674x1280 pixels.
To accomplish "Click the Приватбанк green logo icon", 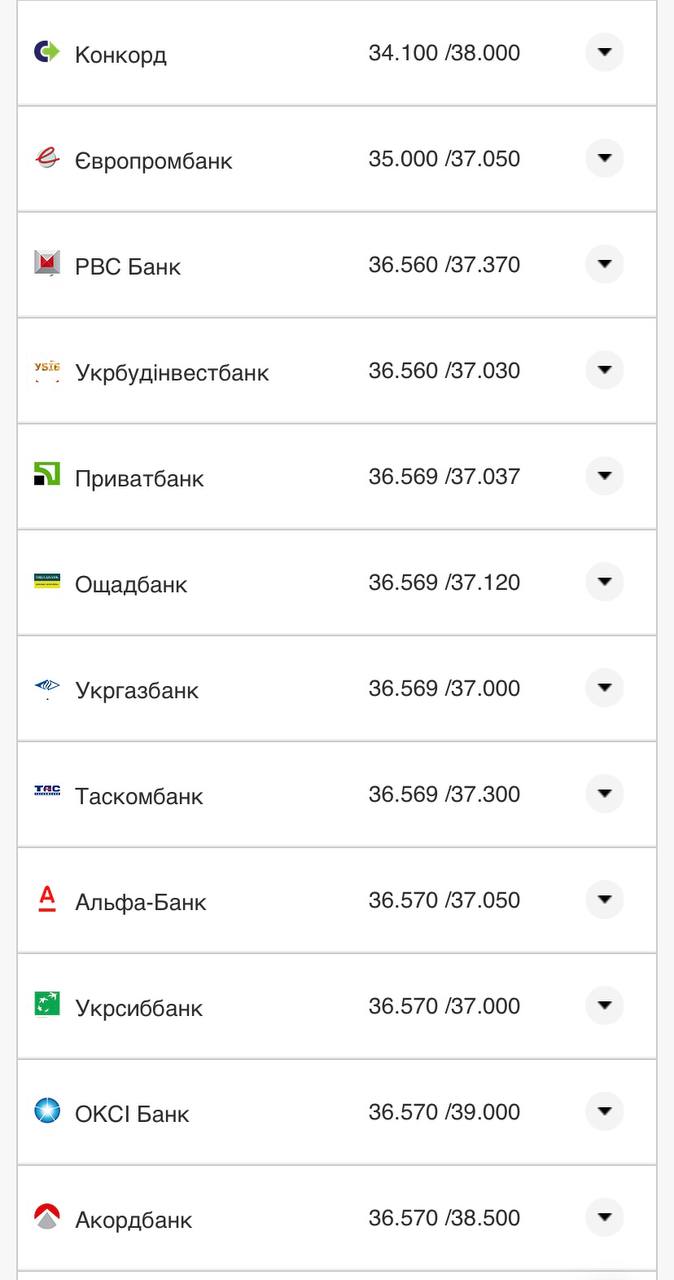I will coord(47,475).
